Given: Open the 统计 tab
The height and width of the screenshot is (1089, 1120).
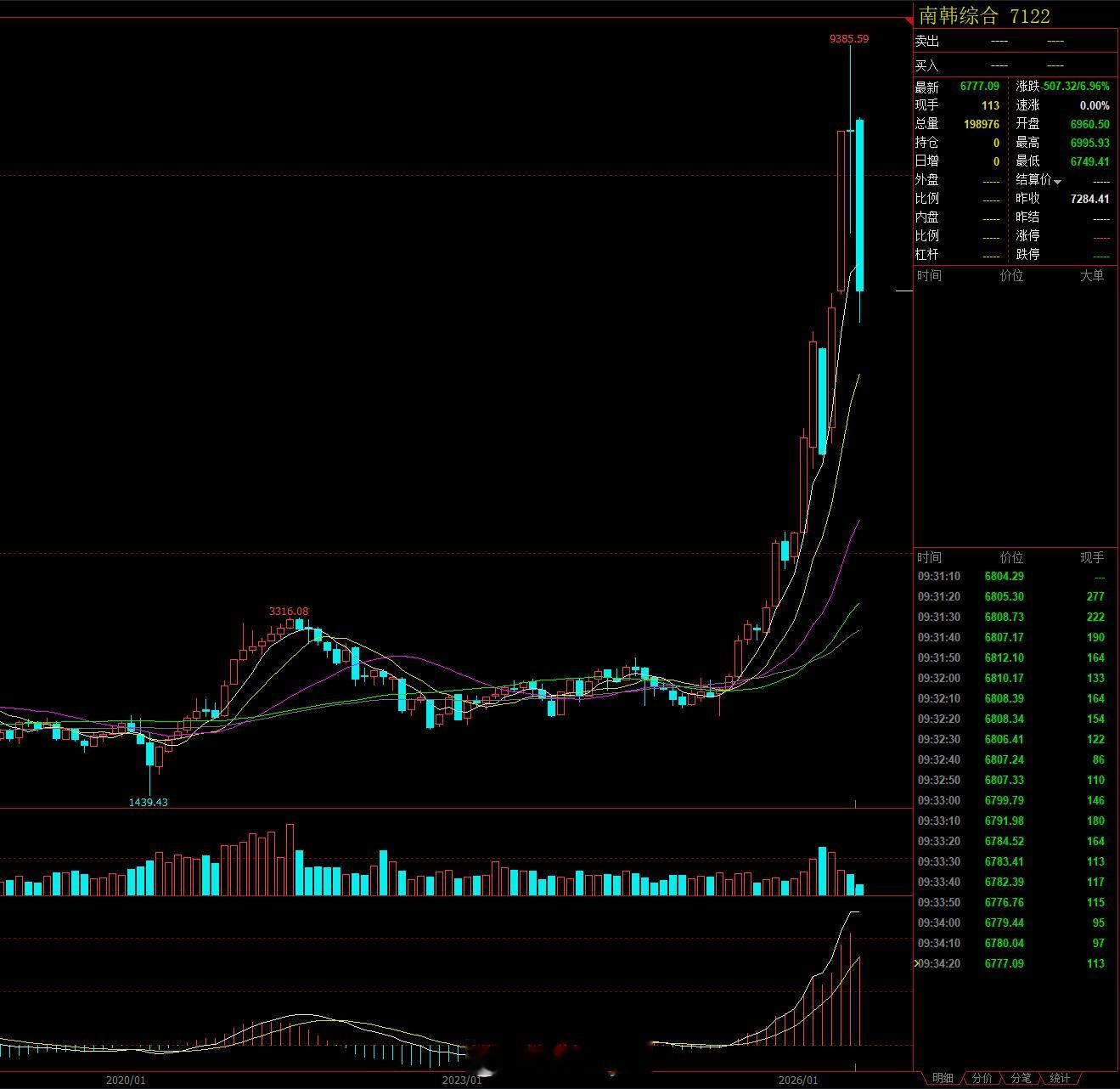Looking at the screenshot, I should pyautogui.click(x=1060, y=1078).
